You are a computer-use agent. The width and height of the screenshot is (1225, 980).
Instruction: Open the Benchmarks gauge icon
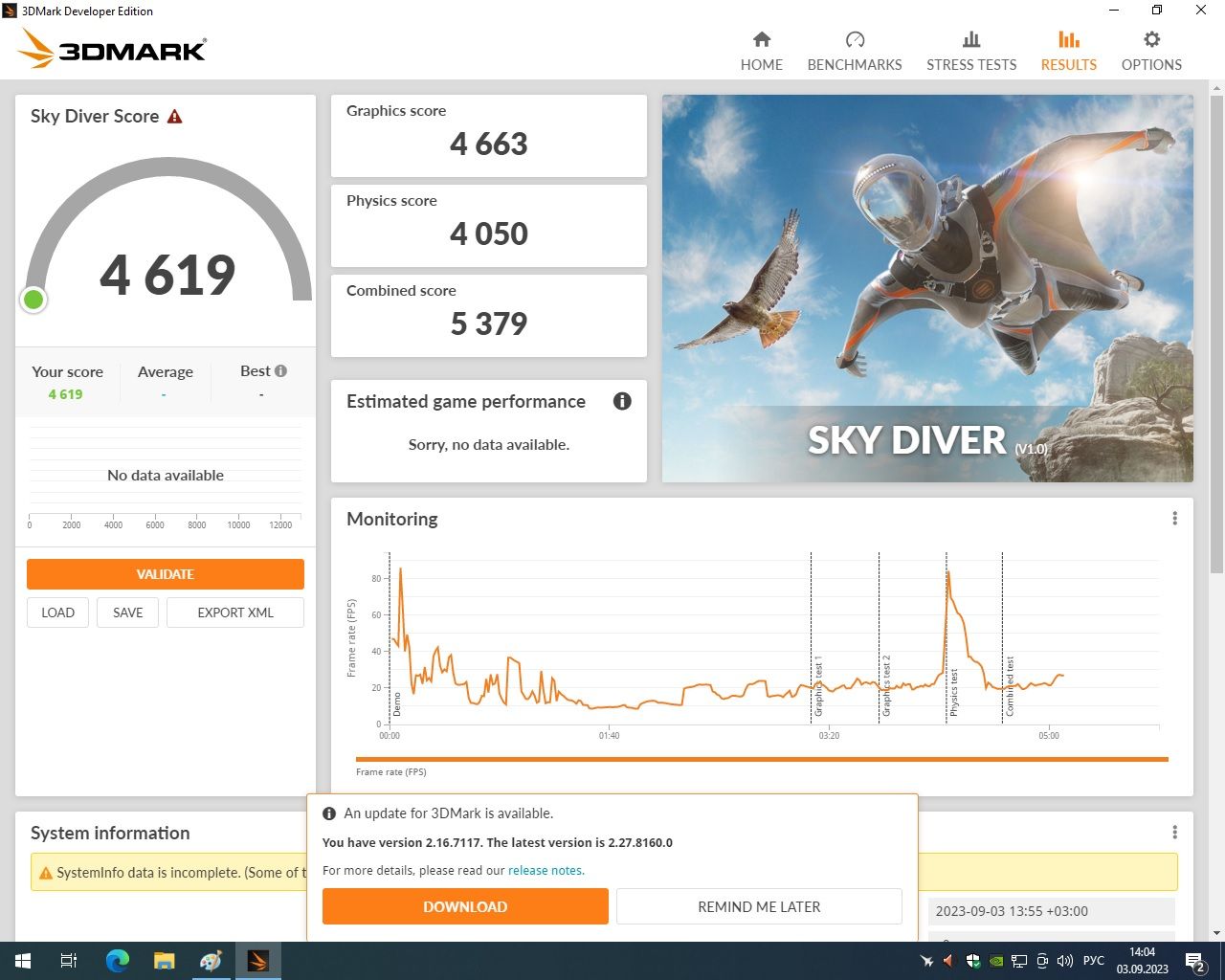(855, 39)
